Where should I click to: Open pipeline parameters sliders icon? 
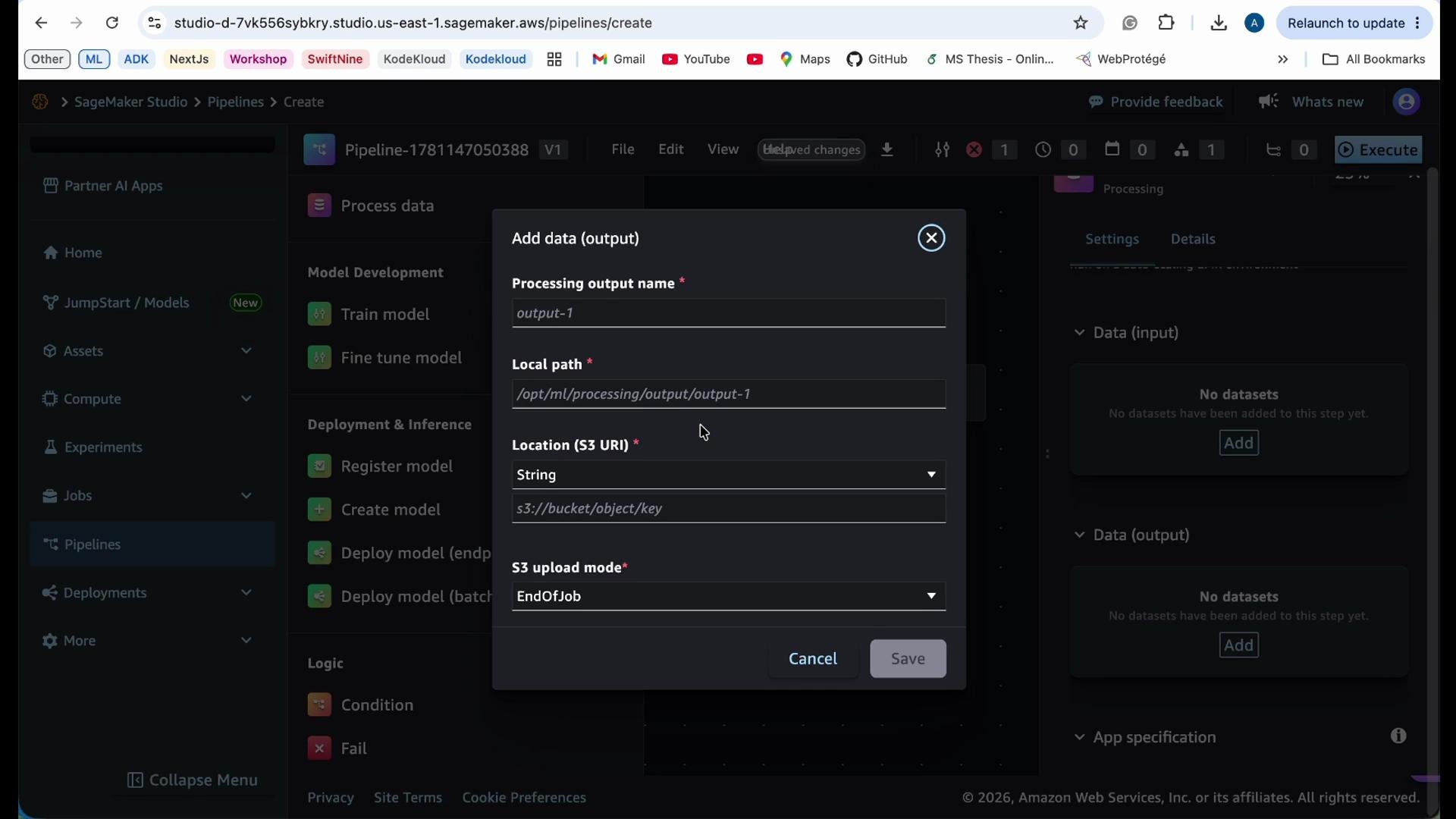942,150
